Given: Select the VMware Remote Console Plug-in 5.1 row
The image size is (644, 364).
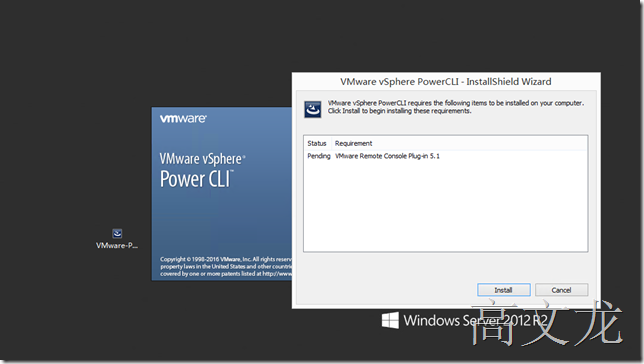Looking at the screenshot, I should coord(445,156).
